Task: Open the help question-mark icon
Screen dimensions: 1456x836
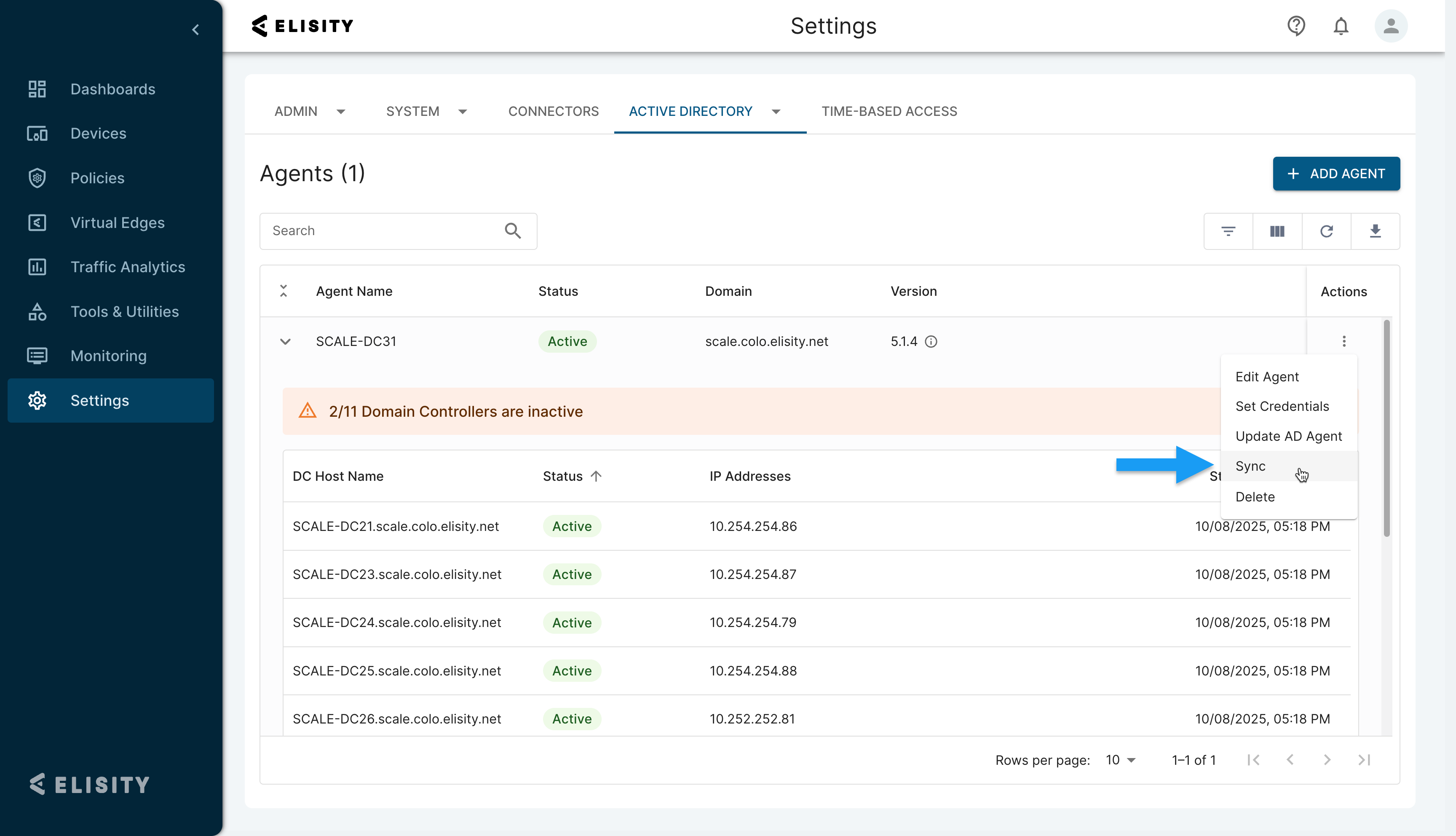Action: coord(1296,26)
